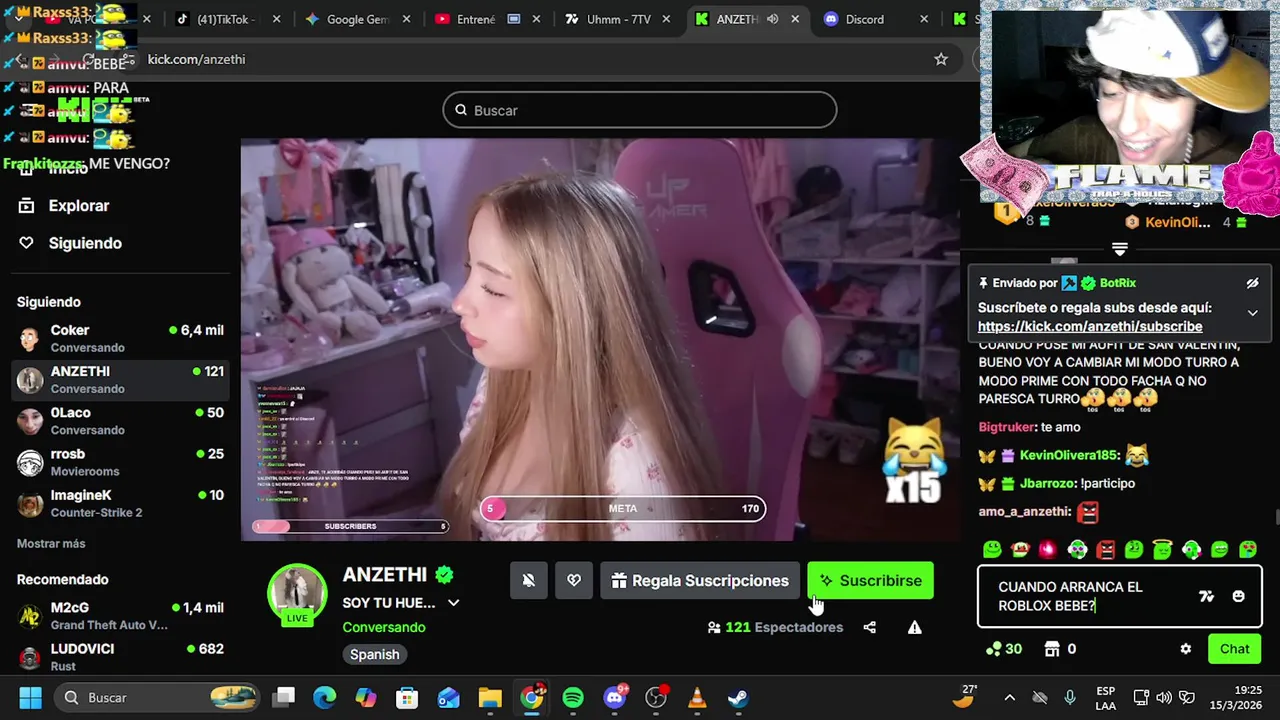Click the Spanish language tag
This screenshot has width=1280, height=720.
click(x=375, y=654)
